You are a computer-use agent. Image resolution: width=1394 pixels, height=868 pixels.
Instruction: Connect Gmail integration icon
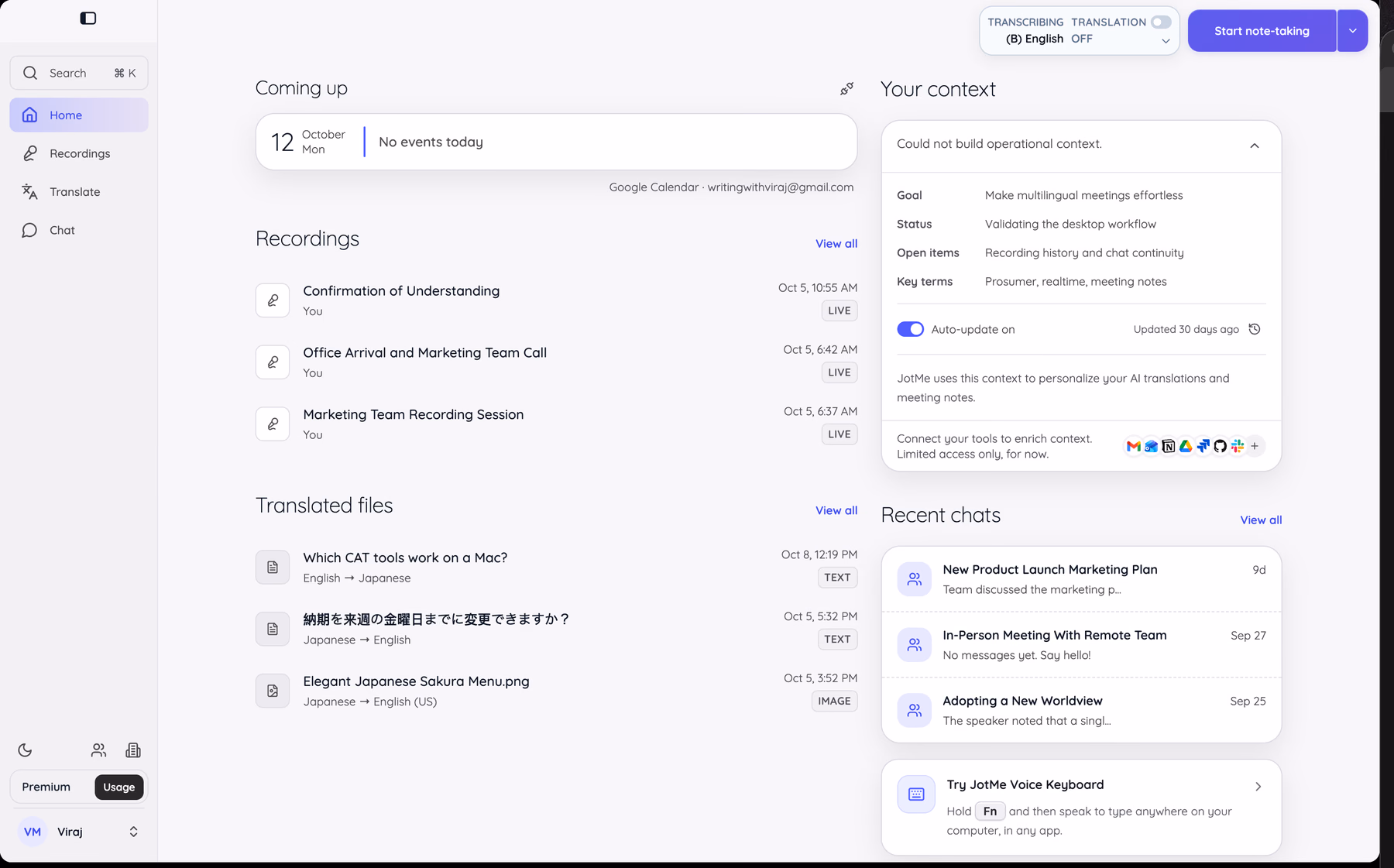[x=1134, y=446]
